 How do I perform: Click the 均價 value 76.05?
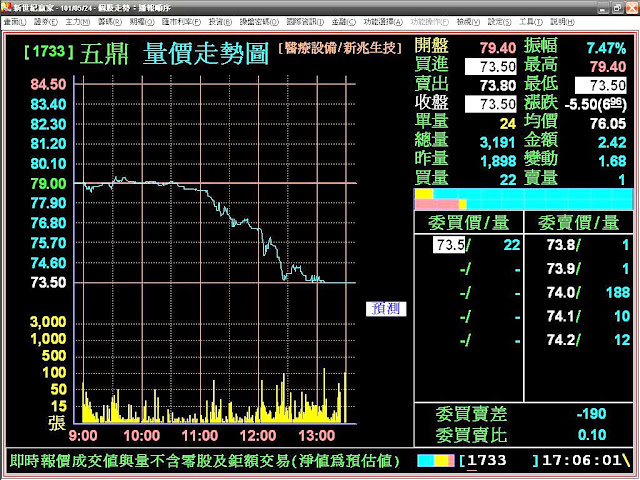point(608,124)
